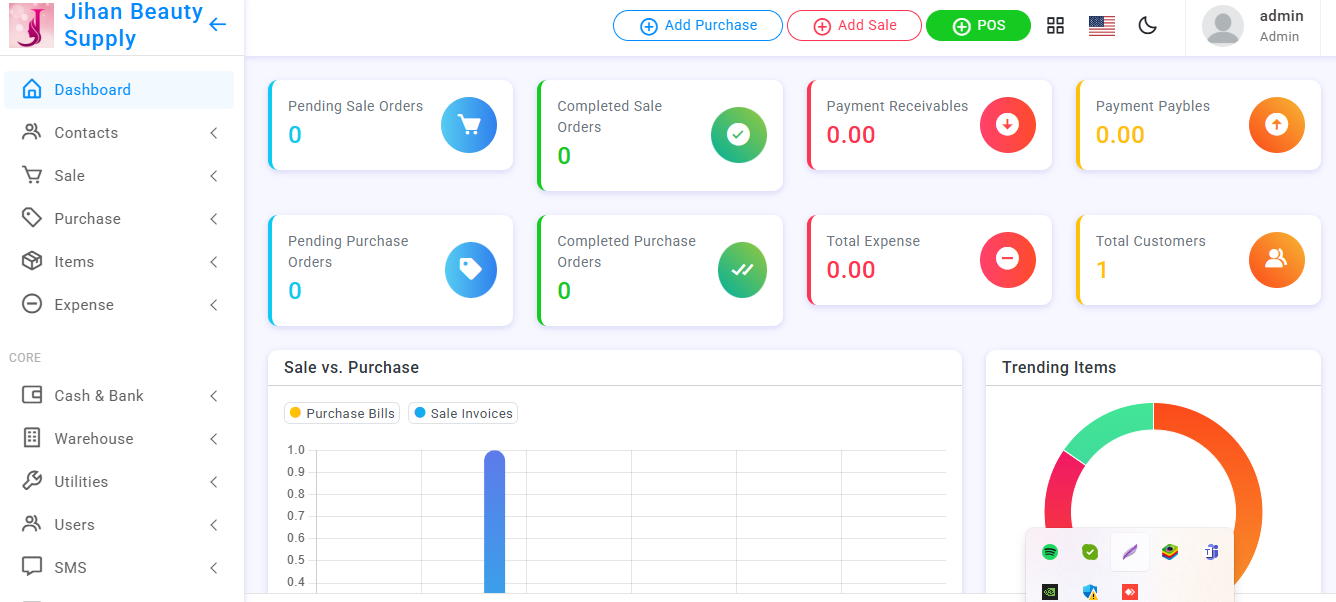The width and height of the screenshot is (1336, 602).
Task: Toggle Purchase Bills series in chart legend
Action: tap(341, 413)
